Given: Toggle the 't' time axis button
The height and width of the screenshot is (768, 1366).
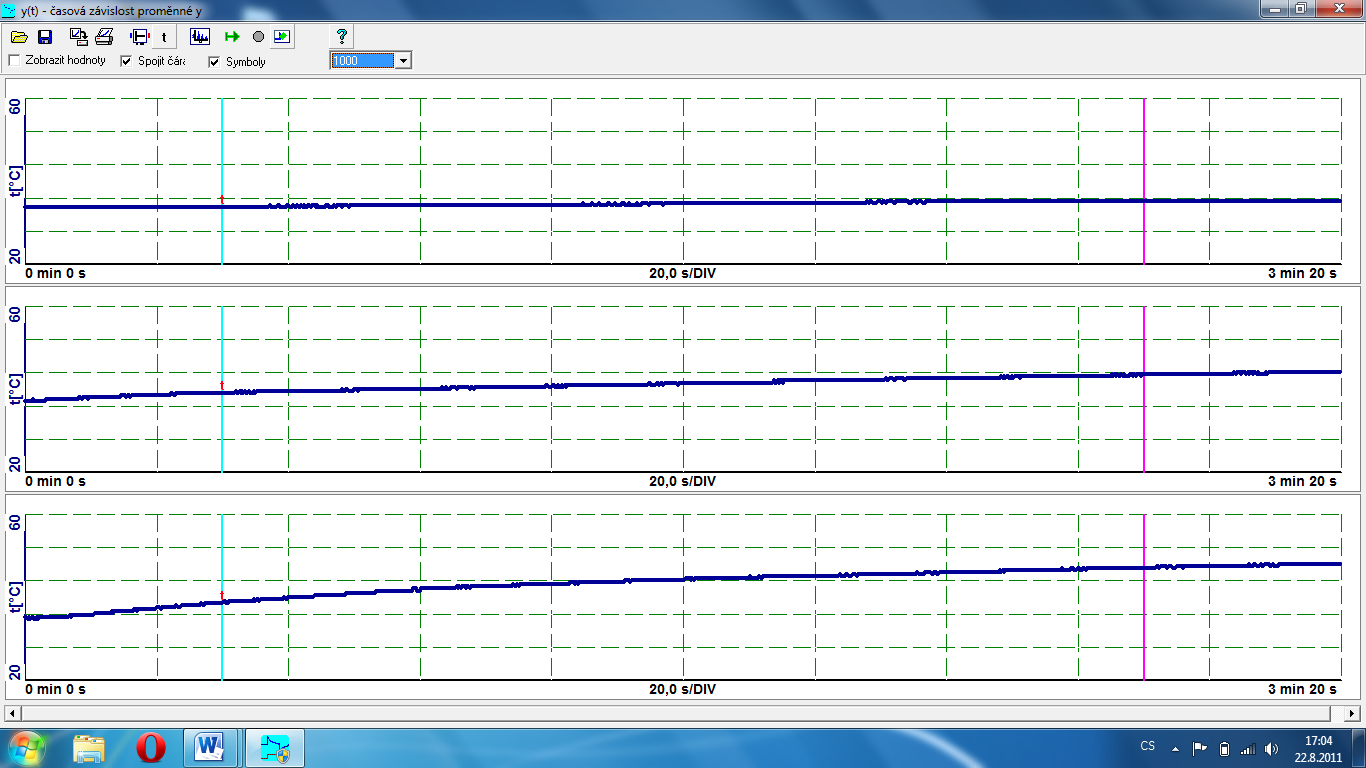Looking at the screenshot, I should tap(164, 37).
